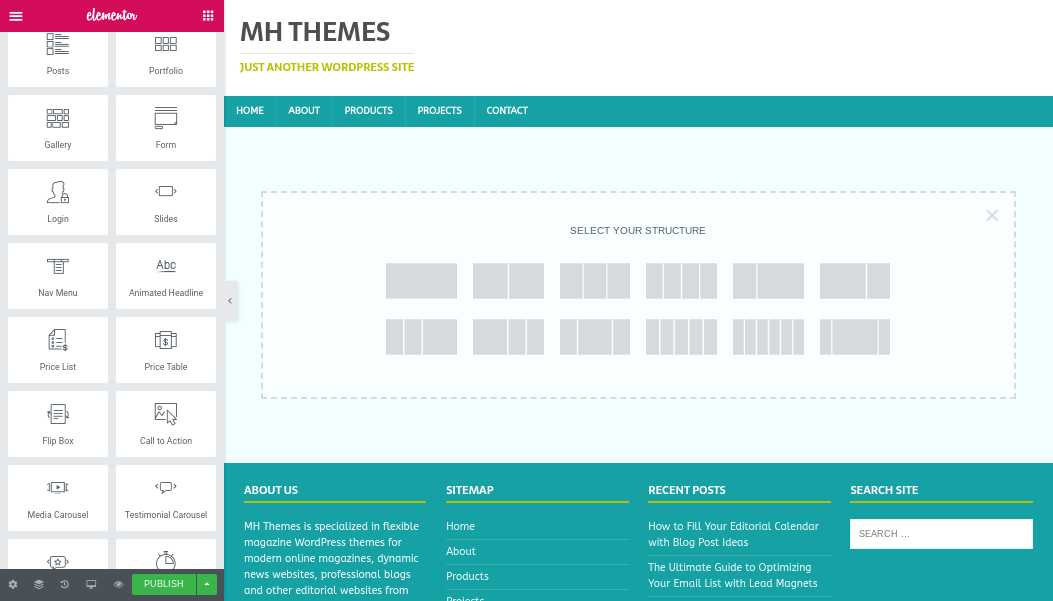Open the Projects nav menu item
1053x601 pixels.
440,111
